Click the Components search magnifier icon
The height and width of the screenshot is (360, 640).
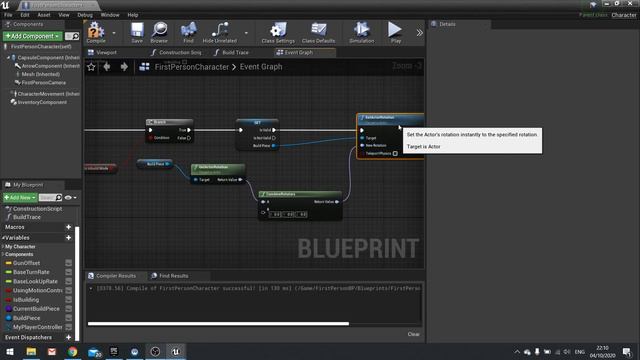coord(76,36)
